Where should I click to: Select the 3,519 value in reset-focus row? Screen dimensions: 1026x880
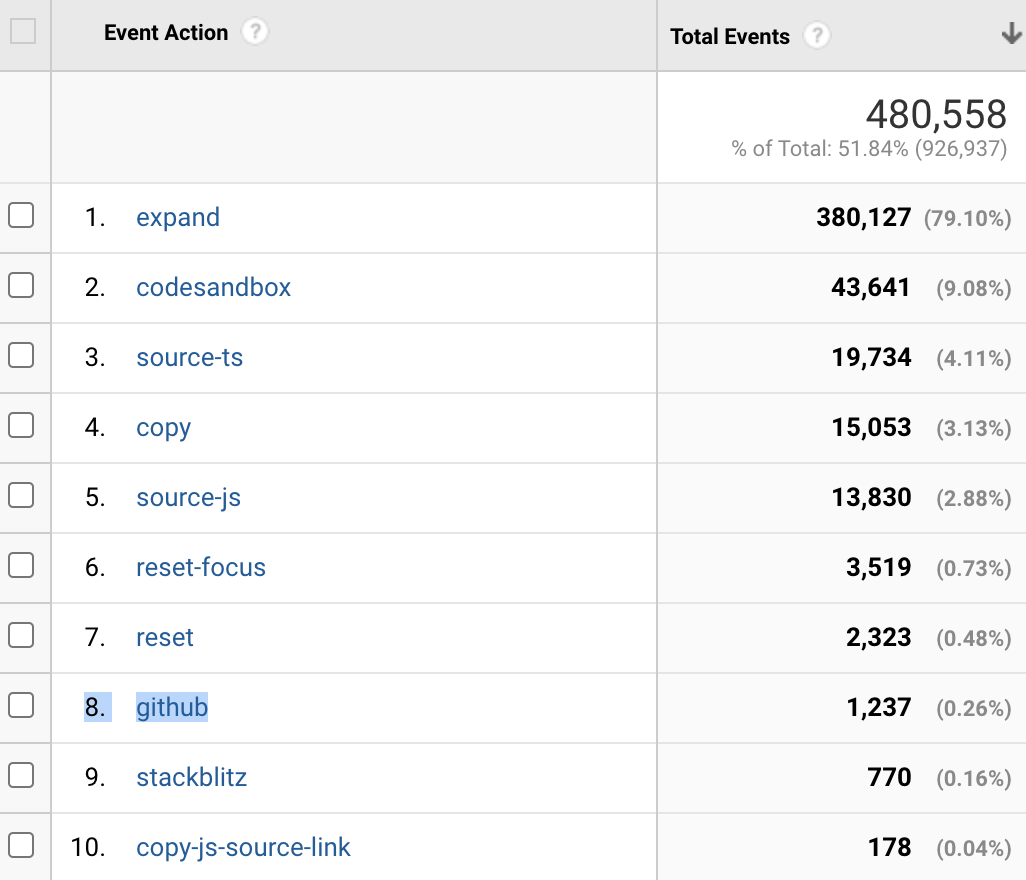pos(879,567)
